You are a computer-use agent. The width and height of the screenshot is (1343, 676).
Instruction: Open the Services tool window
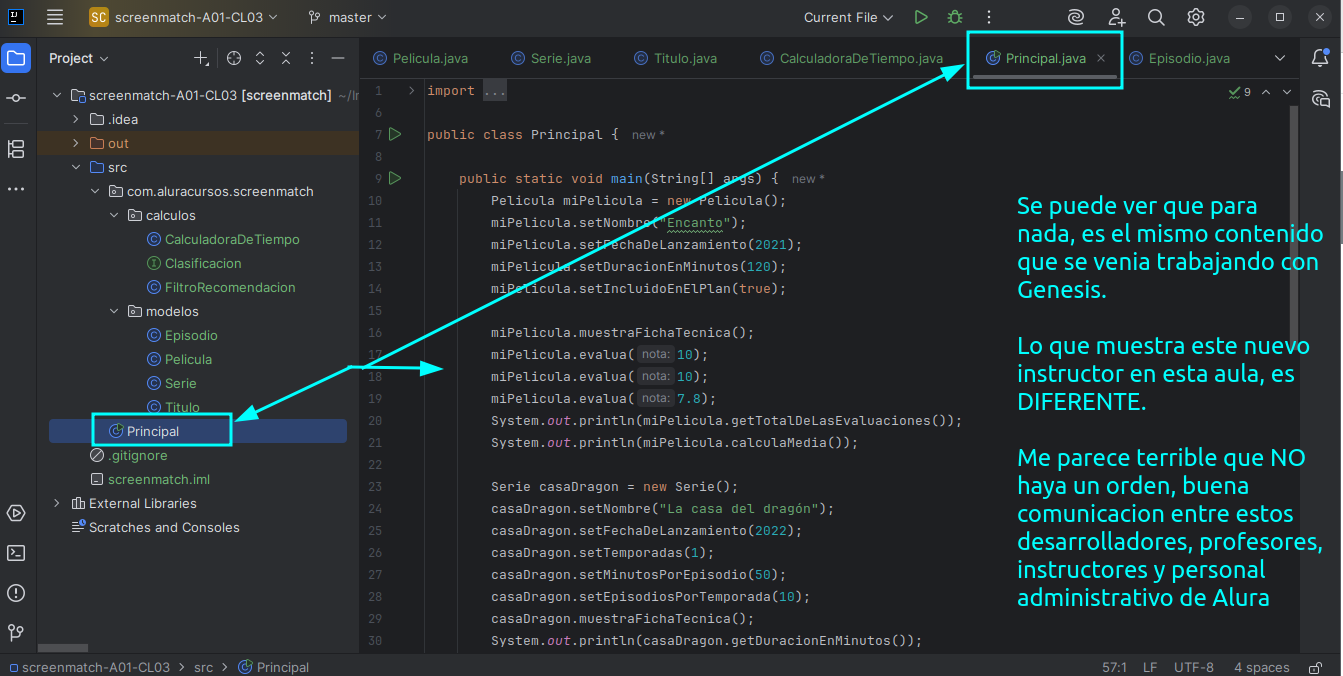point(16,513)
